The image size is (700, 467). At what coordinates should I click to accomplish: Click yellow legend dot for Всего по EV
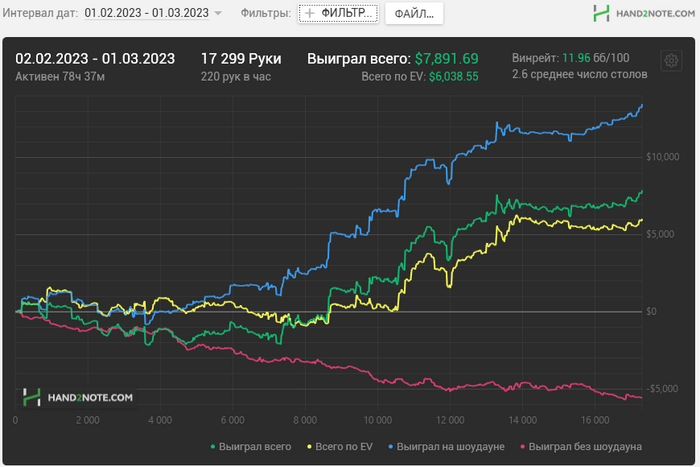pyautogui.click(x=309, y=446)
